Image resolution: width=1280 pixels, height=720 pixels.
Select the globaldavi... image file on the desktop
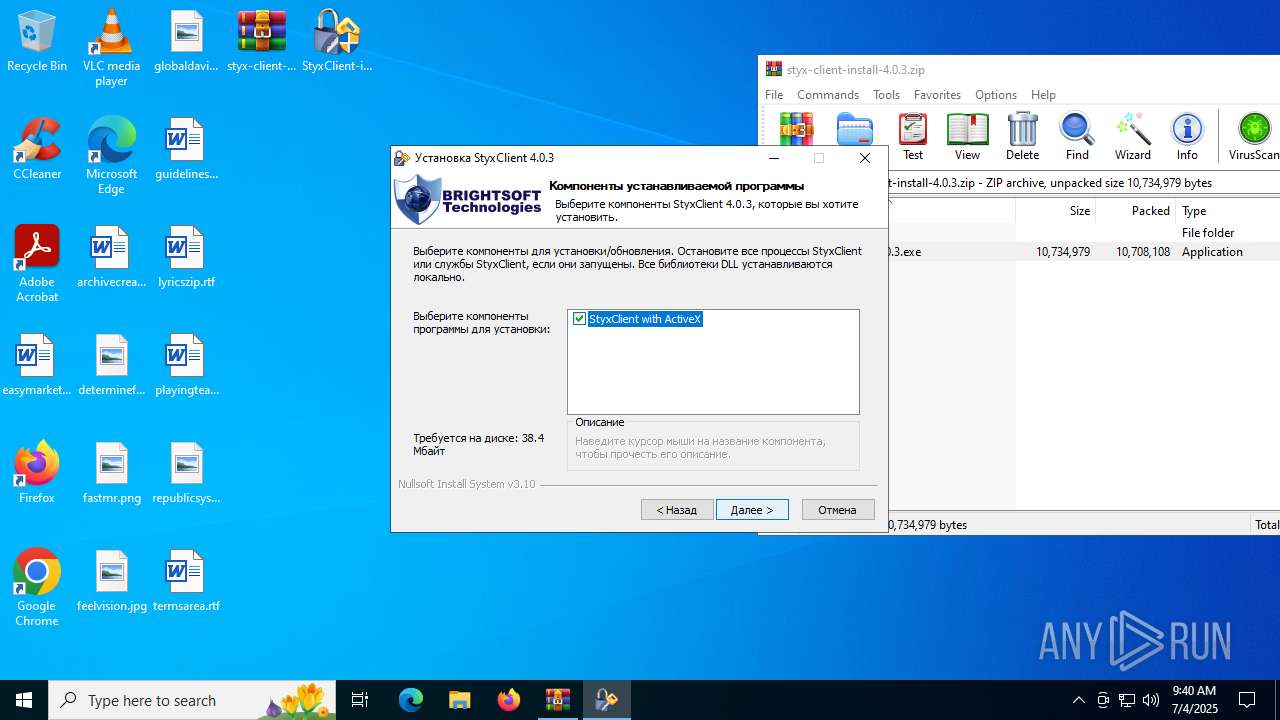186,42
